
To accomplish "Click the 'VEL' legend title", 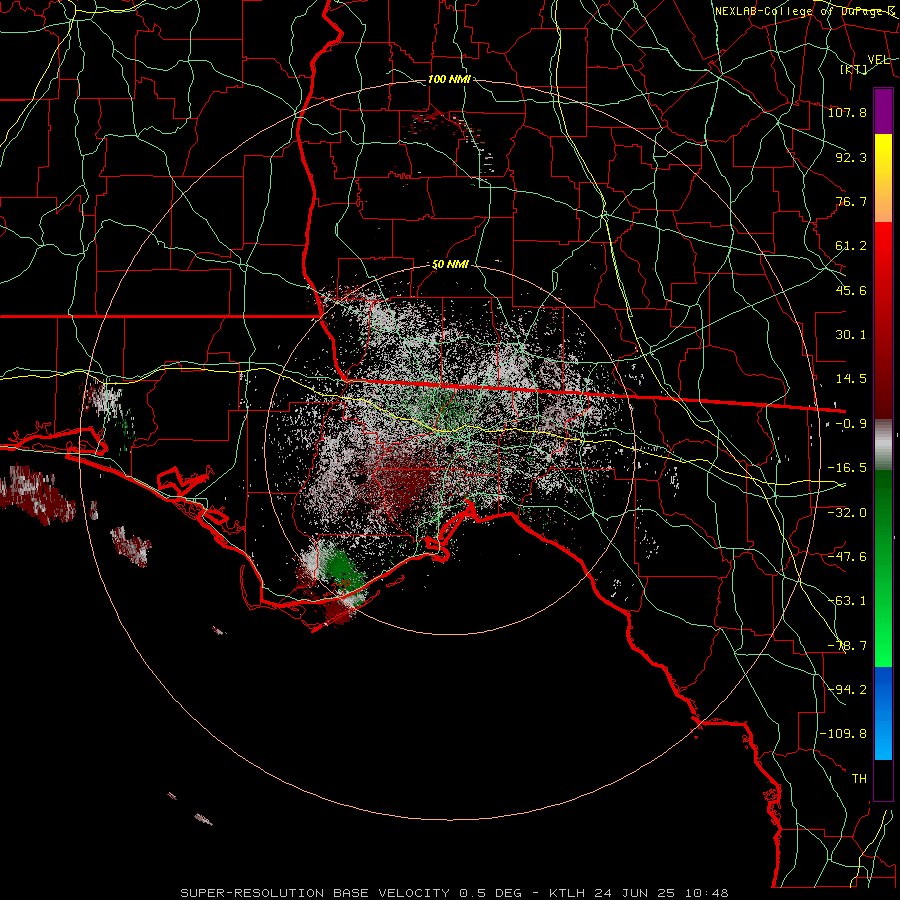I will point(878,60).
